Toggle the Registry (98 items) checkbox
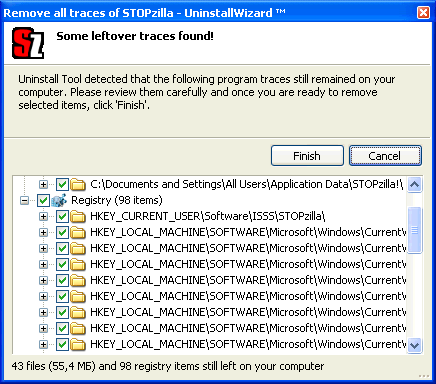The height and width of the screenshot is (384, 436). point(43,200)
